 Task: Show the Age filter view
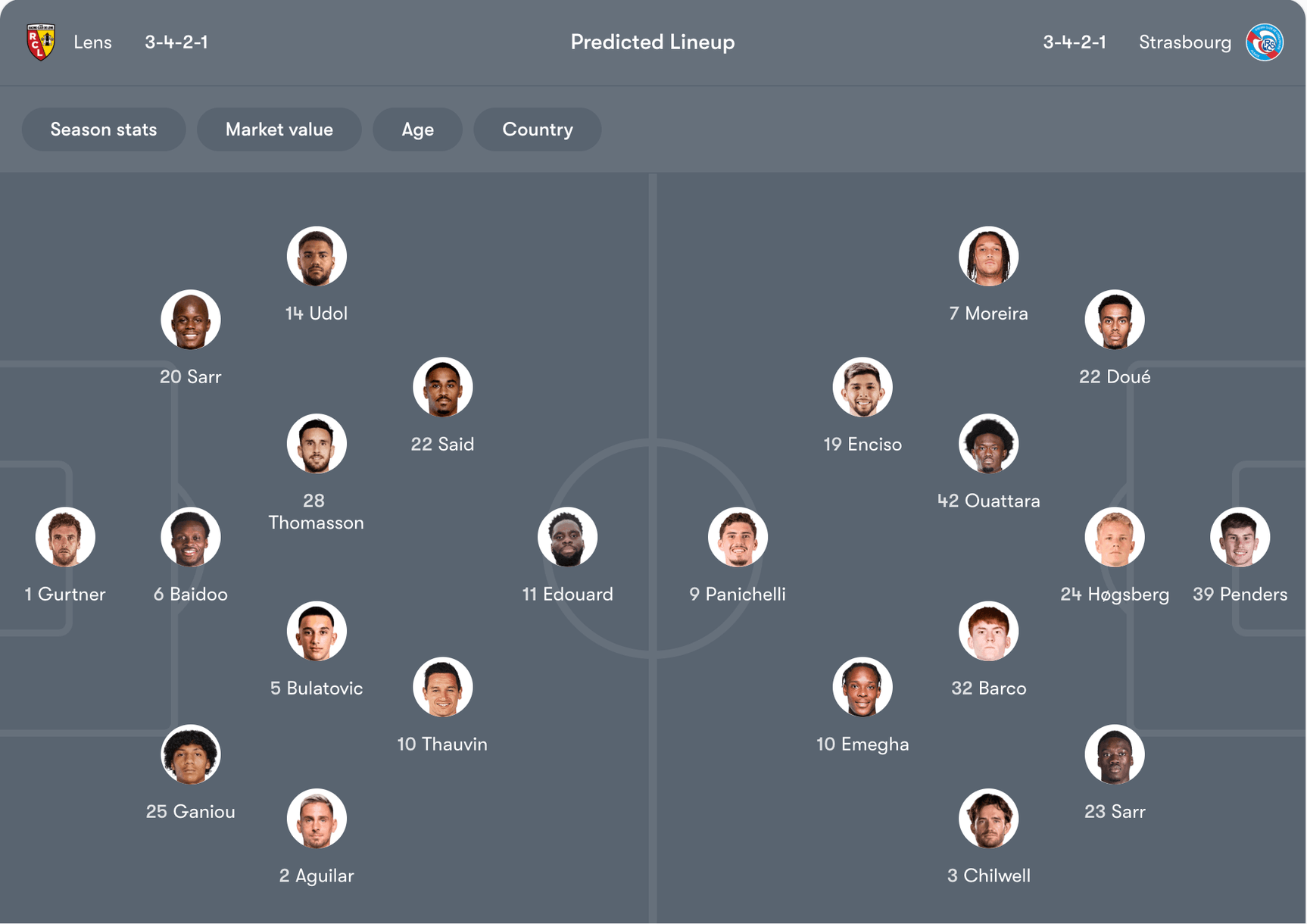[x=417, y=130]
